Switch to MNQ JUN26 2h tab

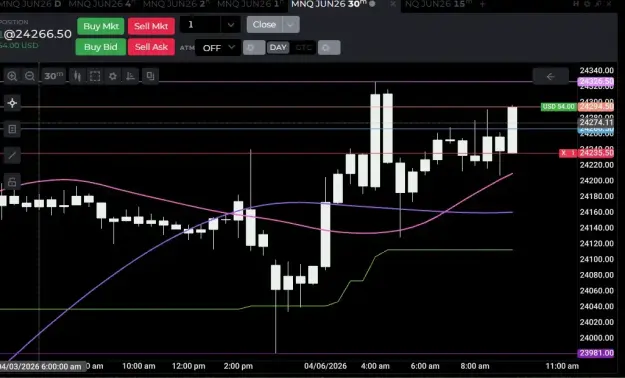(176, 4)
